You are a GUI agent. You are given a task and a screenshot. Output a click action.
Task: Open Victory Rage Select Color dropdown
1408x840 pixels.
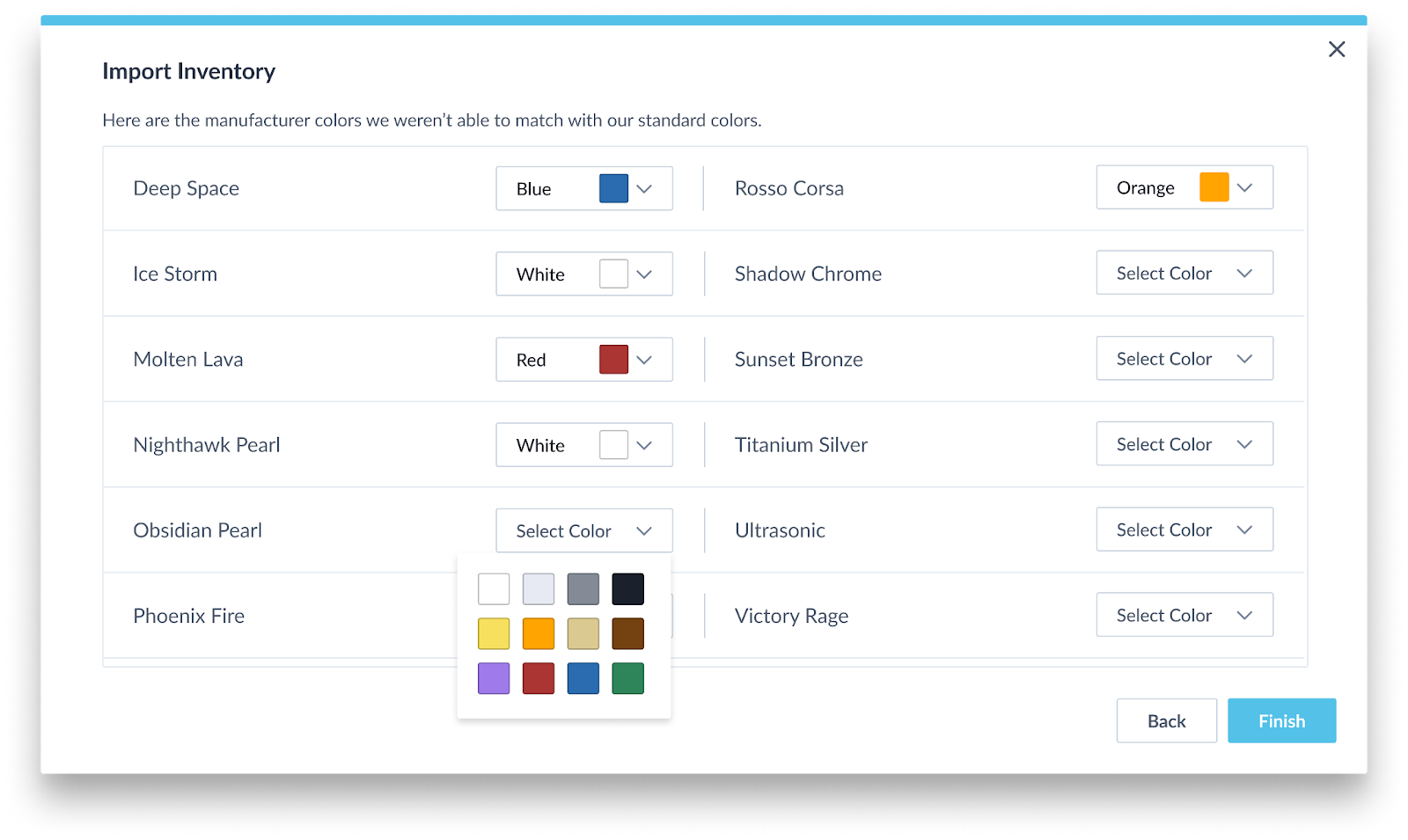coord(1184,614)
